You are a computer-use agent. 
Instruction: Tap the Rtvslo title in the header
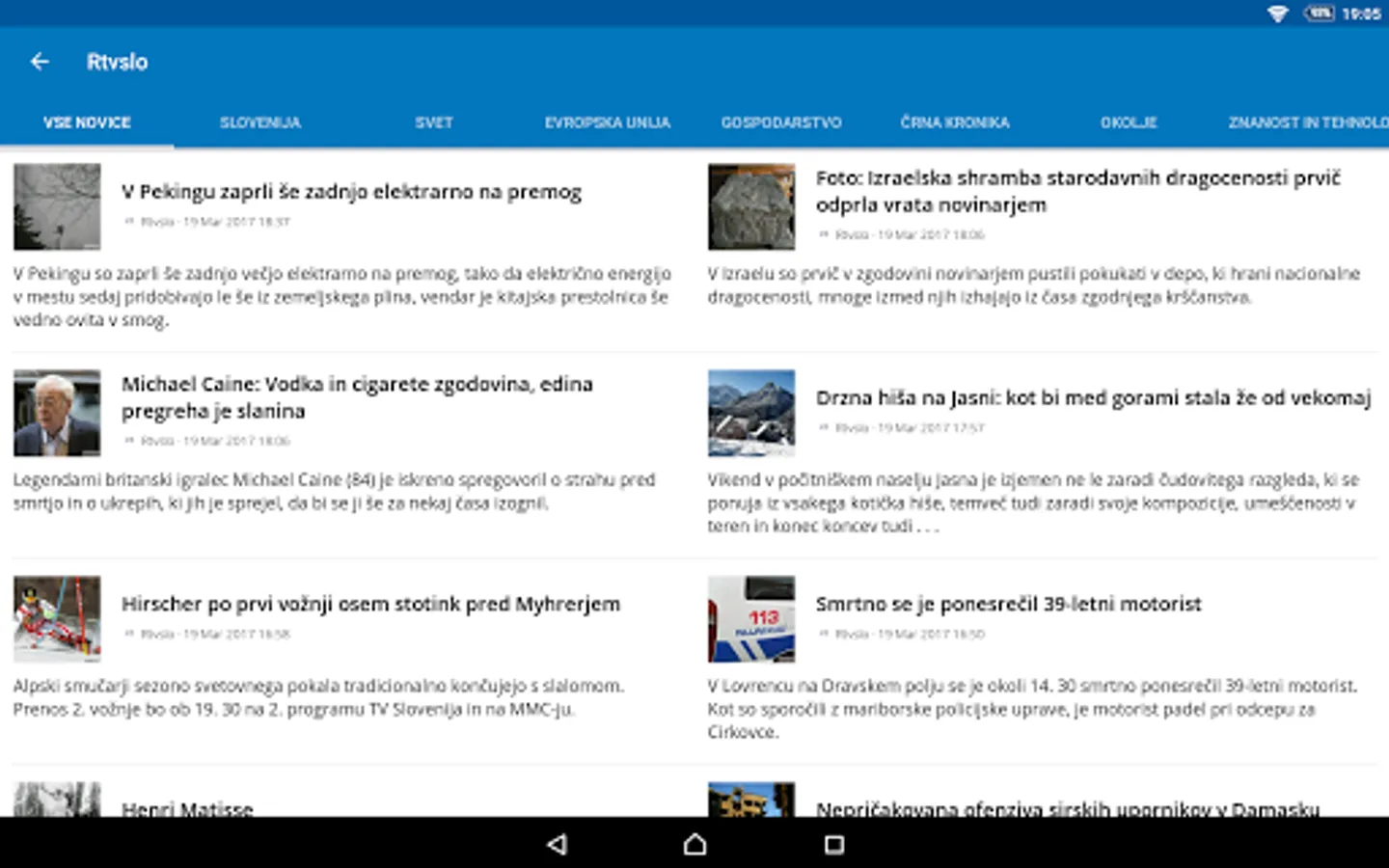(x=117, y=62)
